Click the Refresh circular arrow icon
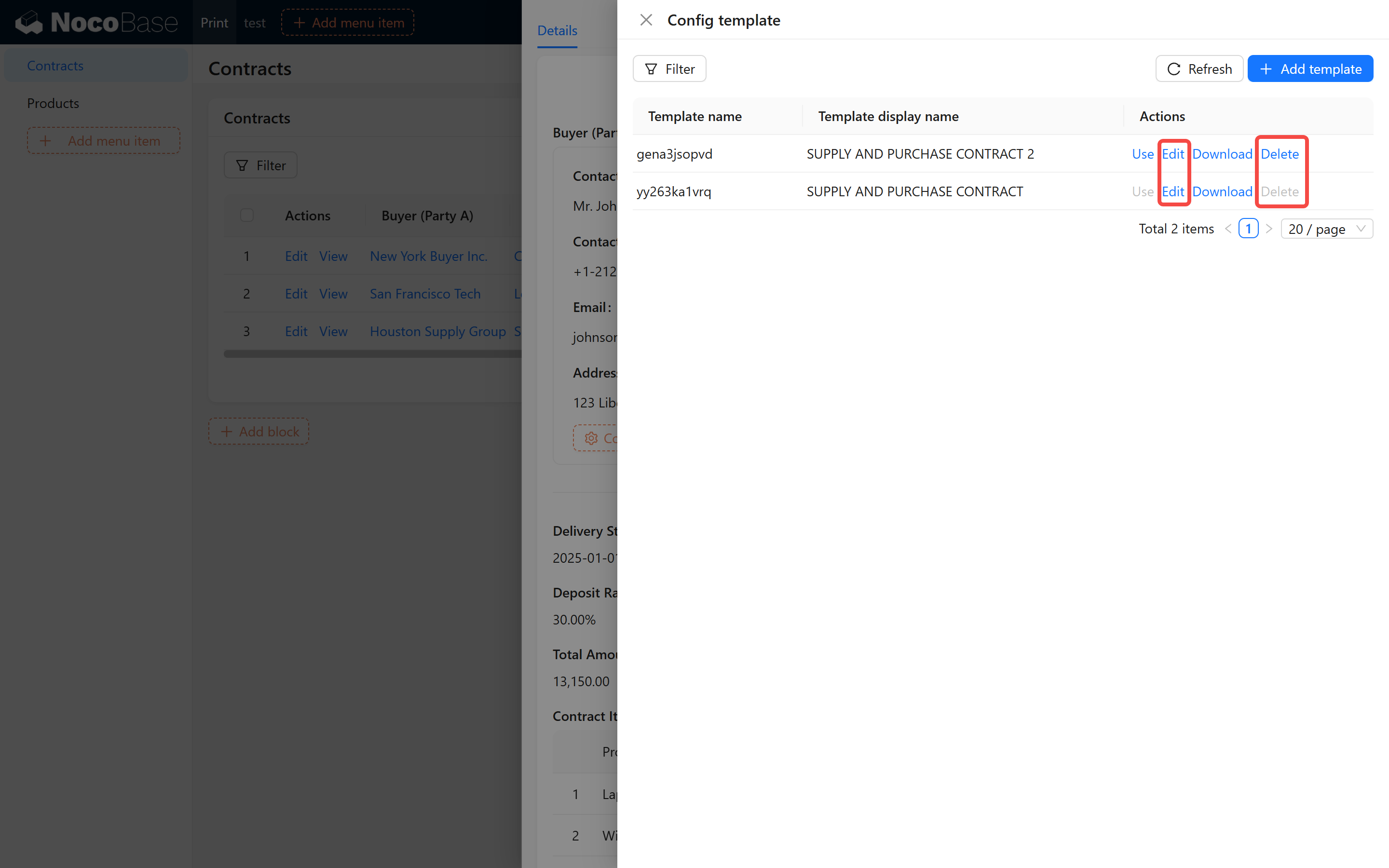 1174,69
